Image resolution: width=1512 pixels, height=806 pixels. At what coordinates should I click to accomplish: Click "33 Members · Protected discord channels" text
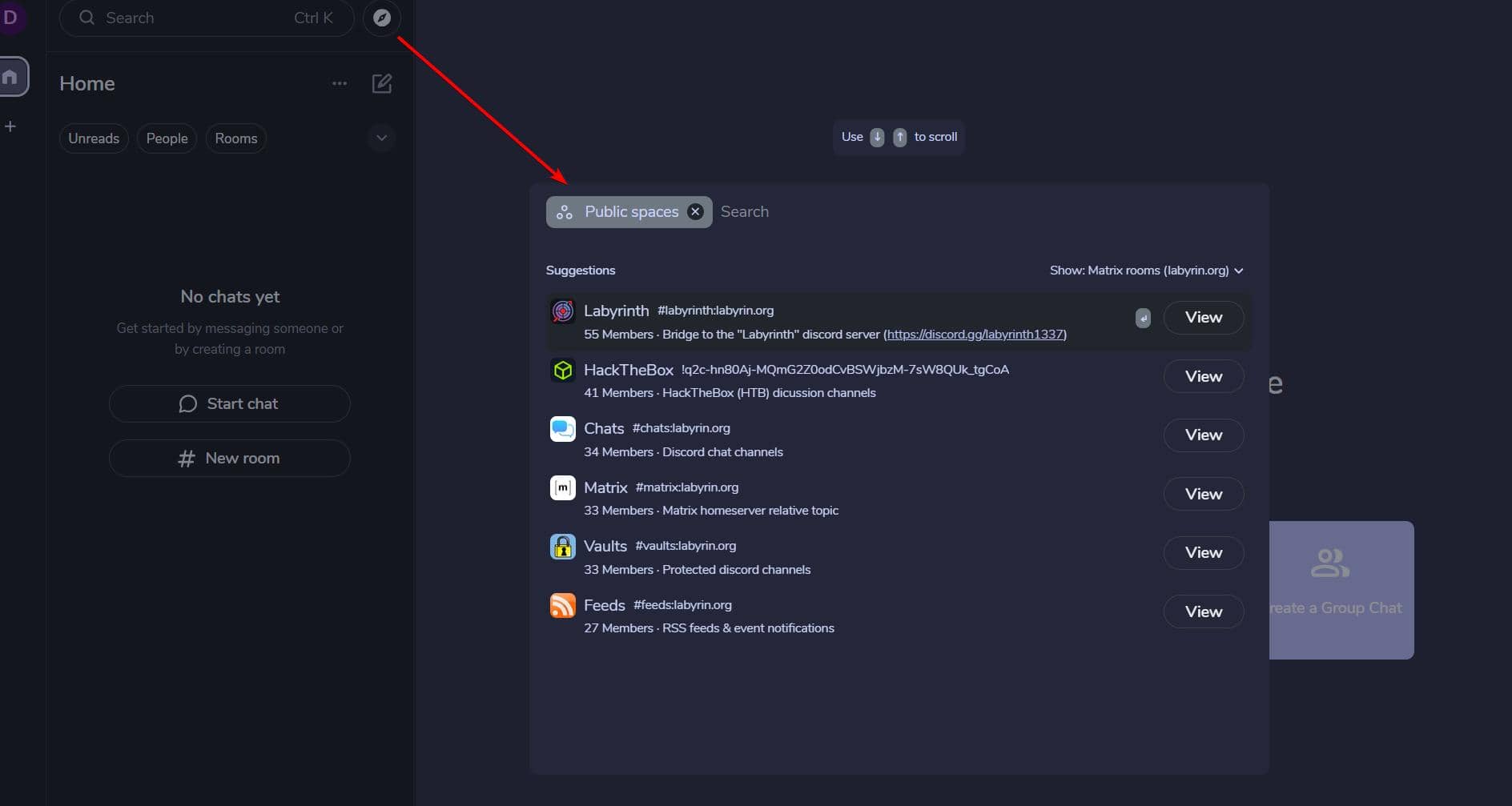(x=697, y=570)
